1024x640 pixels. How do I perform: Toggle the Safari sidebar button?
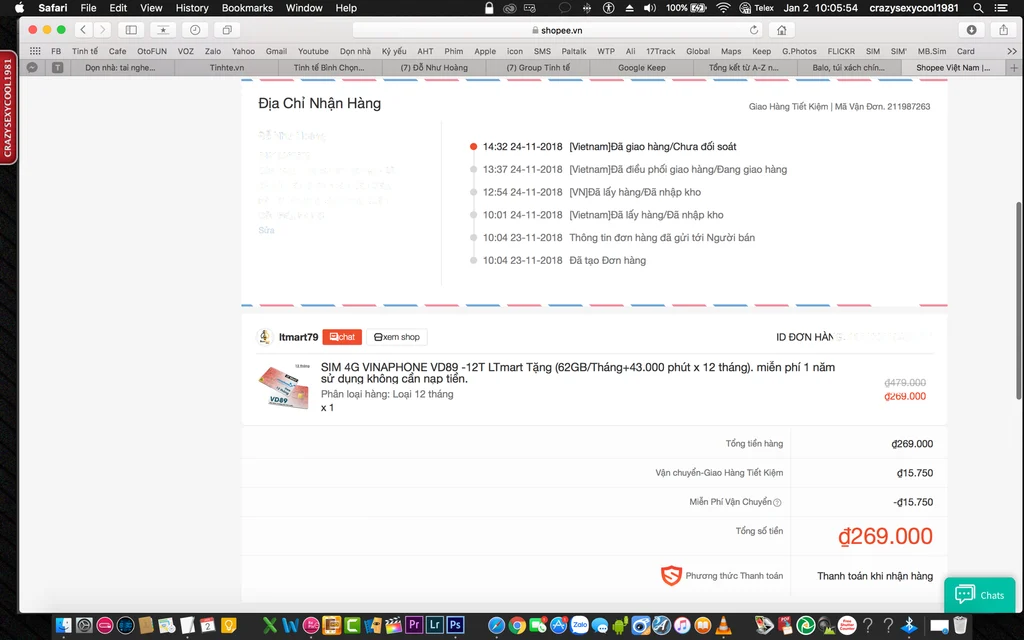[x=131, y=30]
